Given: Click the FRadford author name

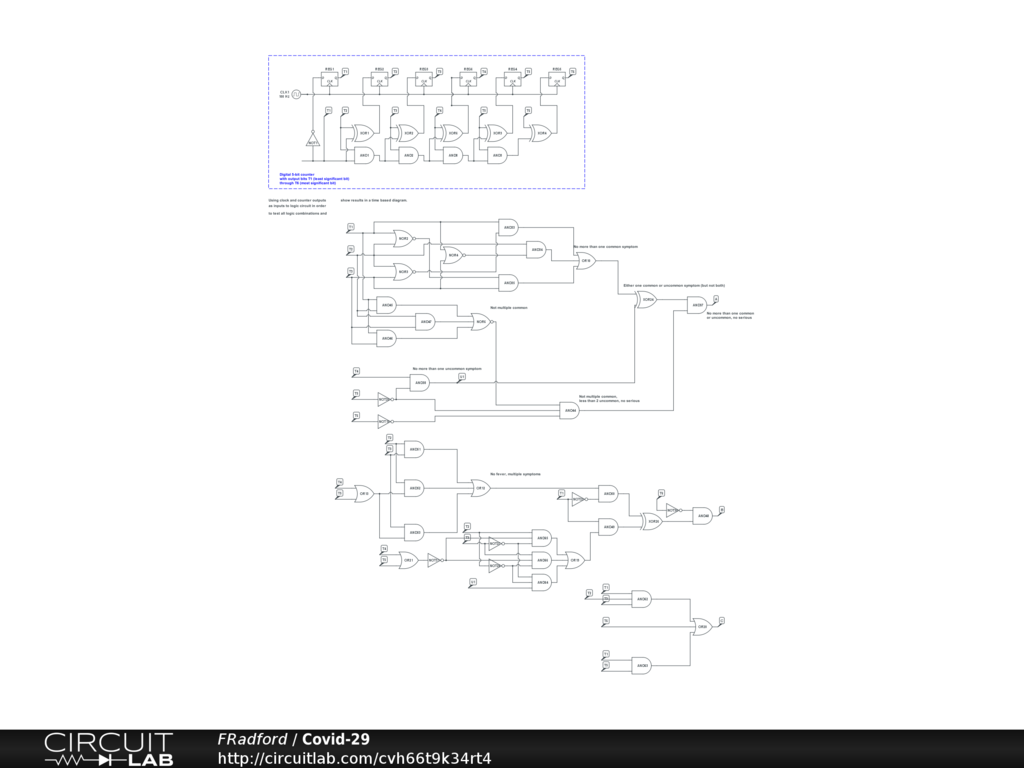Looking at the screenshot, I should pos(252,739).
